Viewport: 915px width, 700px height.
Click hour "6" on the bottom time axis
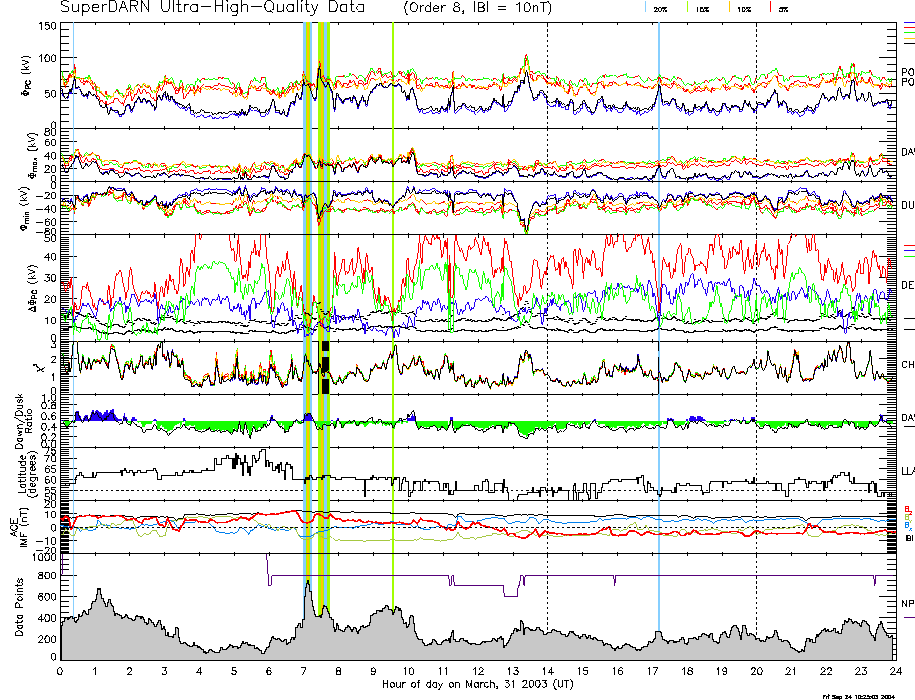[268, 671]
